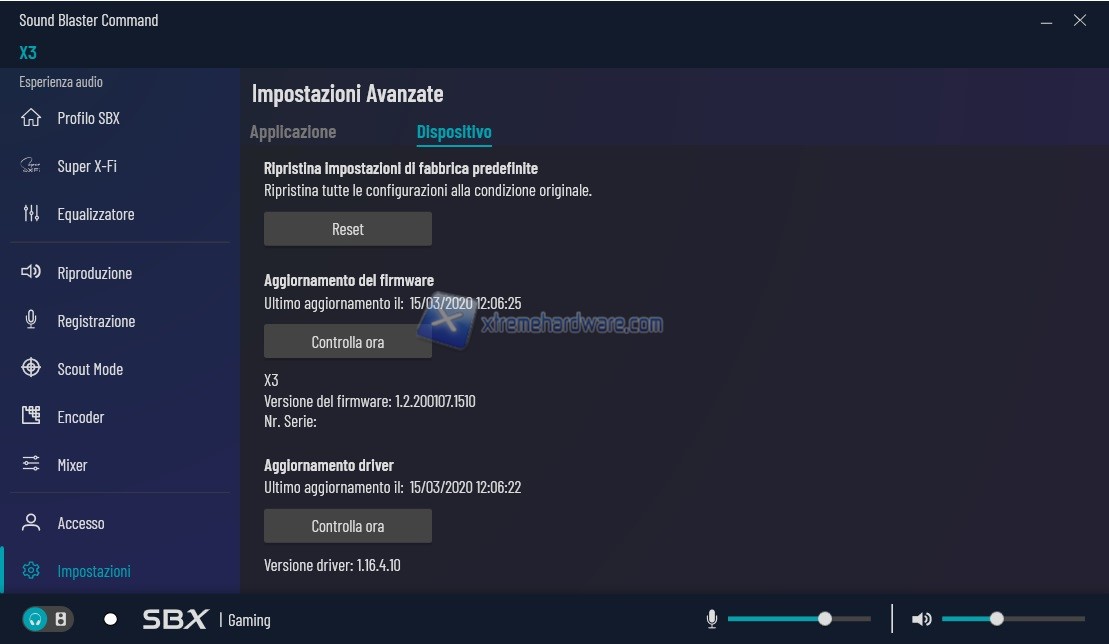The height and width of the screenshot is (644, 1109).
Task: Select the Dispositivo tab
Action: click(454, 132)
